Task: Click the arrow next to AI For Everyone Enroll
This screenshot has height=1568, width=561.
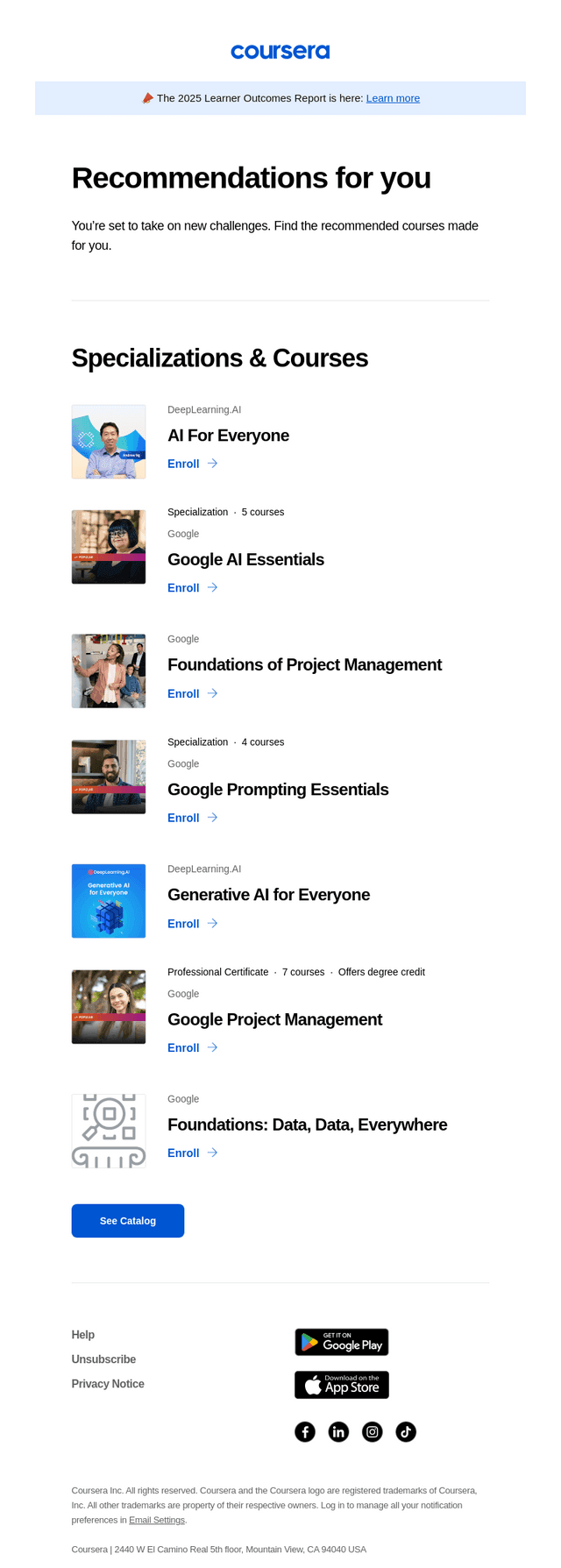Action: 212,464
